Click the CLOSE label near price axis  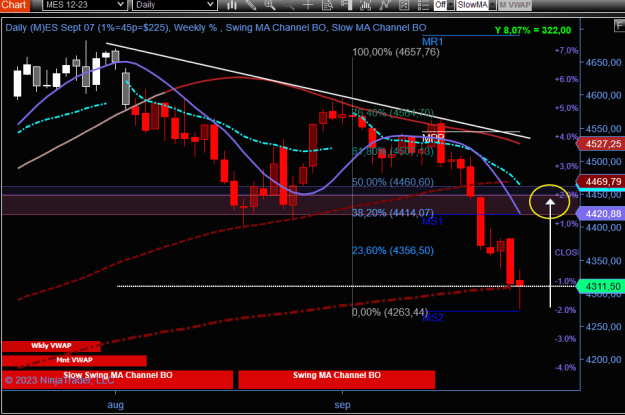[566, 252]
